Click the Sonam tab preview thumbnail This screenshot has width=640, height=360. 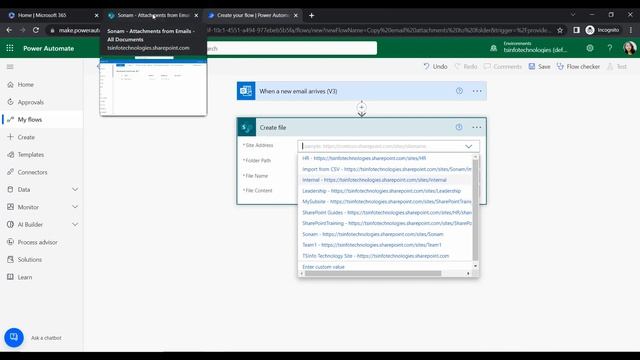pos(153,87)
